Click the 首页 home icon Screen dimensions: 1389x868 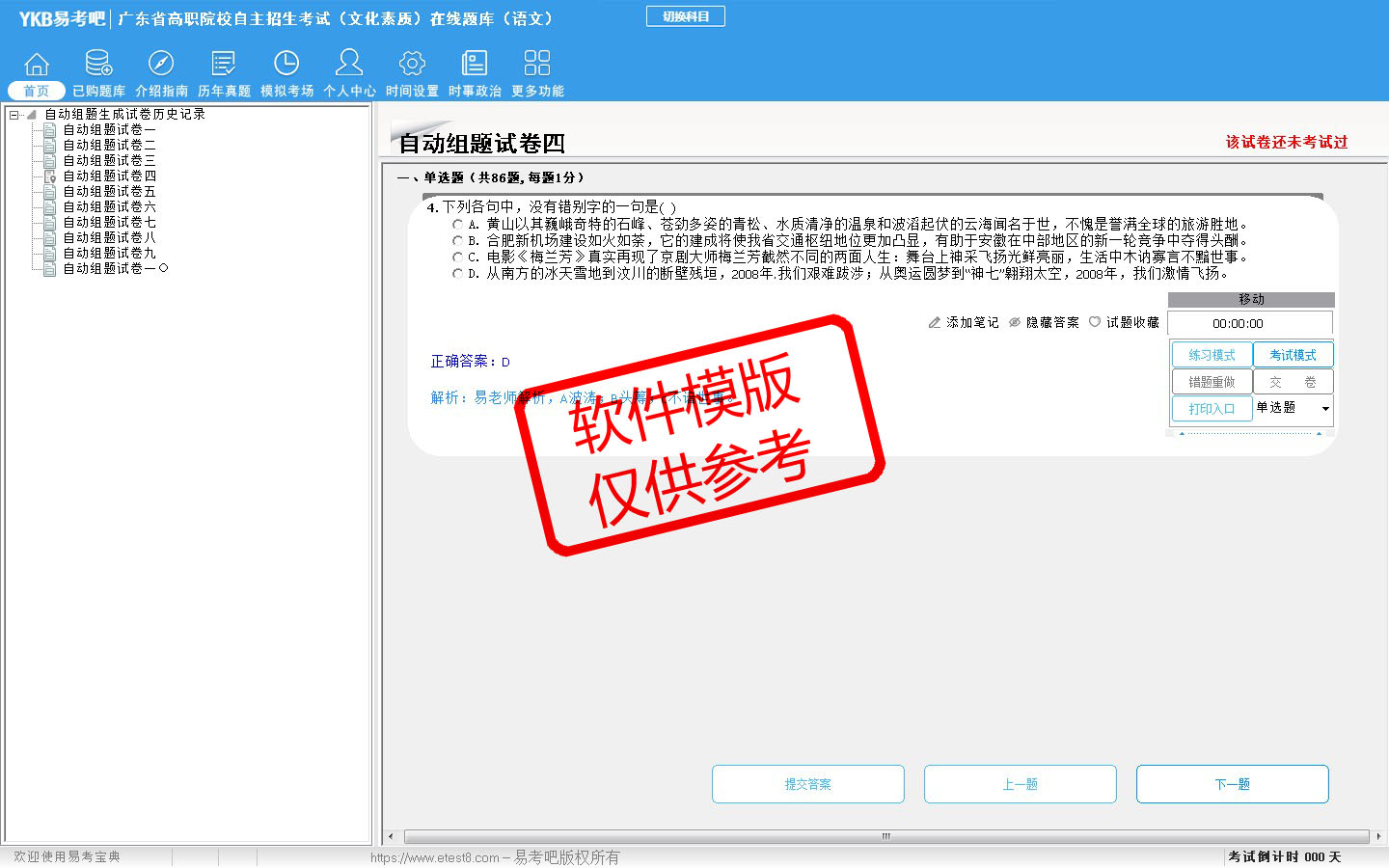click(37, 65)
